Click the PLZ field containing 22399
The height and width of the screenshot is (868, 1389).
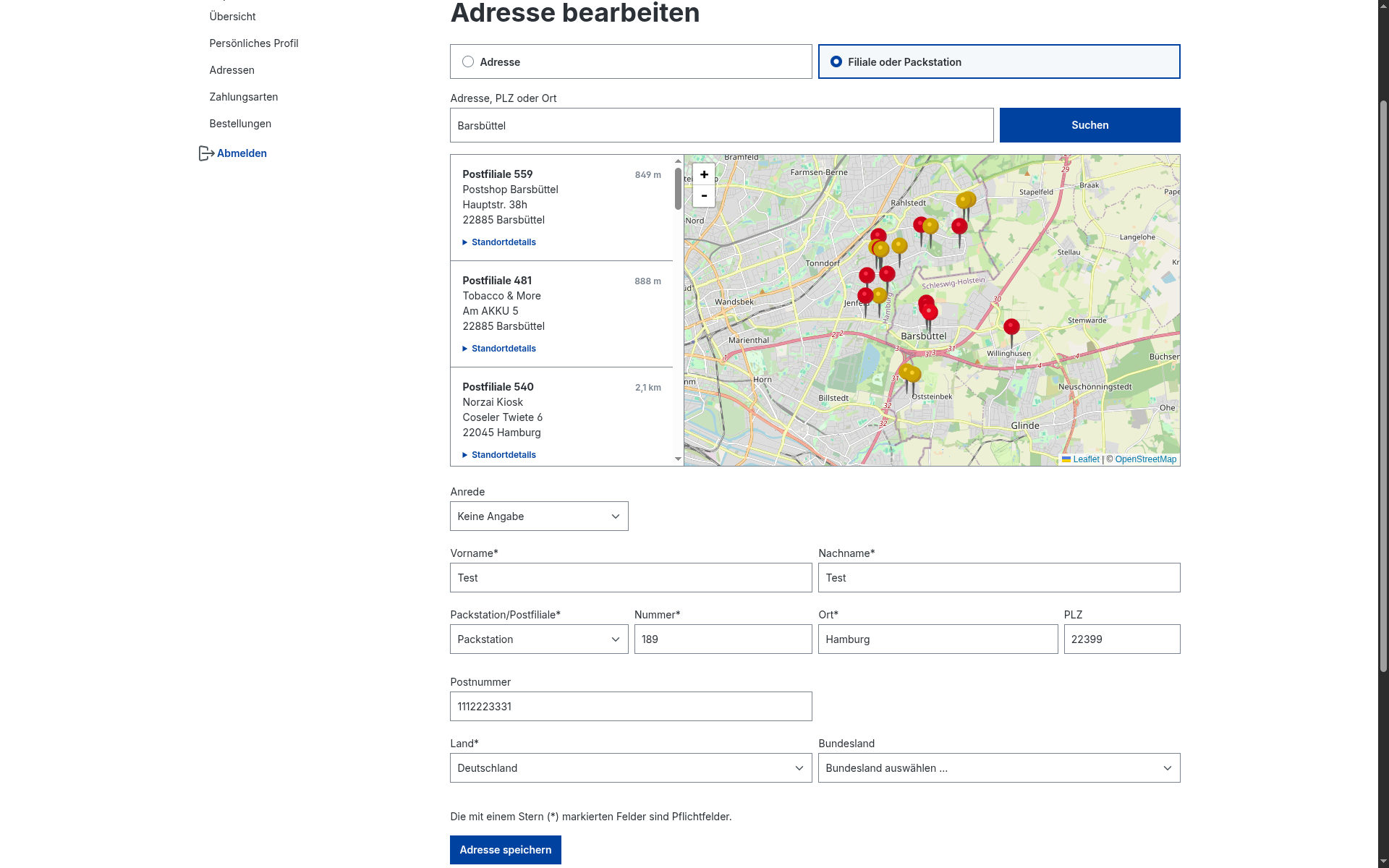[1122, 639]
